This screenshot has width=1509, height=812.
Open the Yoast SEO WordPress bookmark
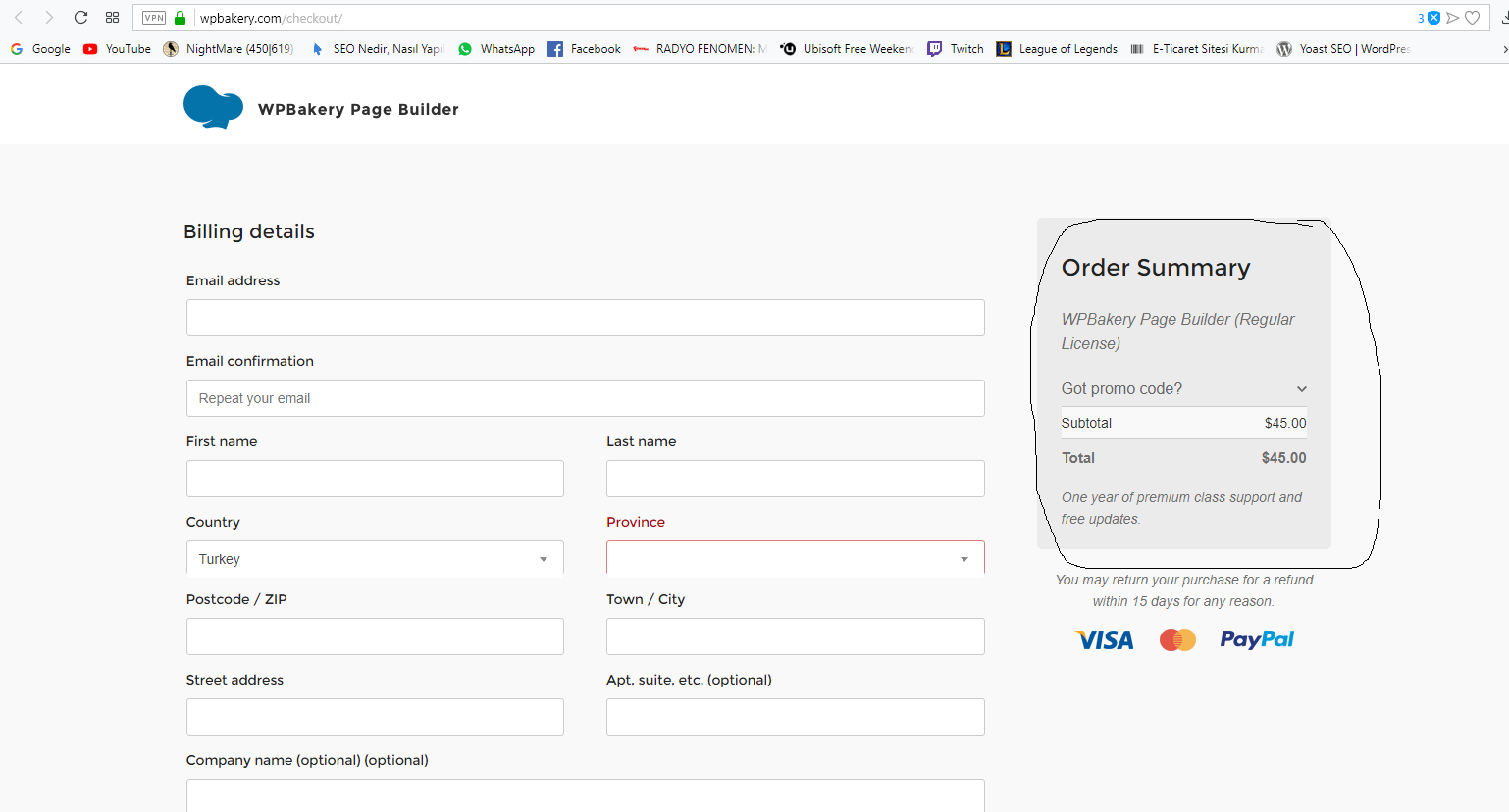pos(1343,49)
